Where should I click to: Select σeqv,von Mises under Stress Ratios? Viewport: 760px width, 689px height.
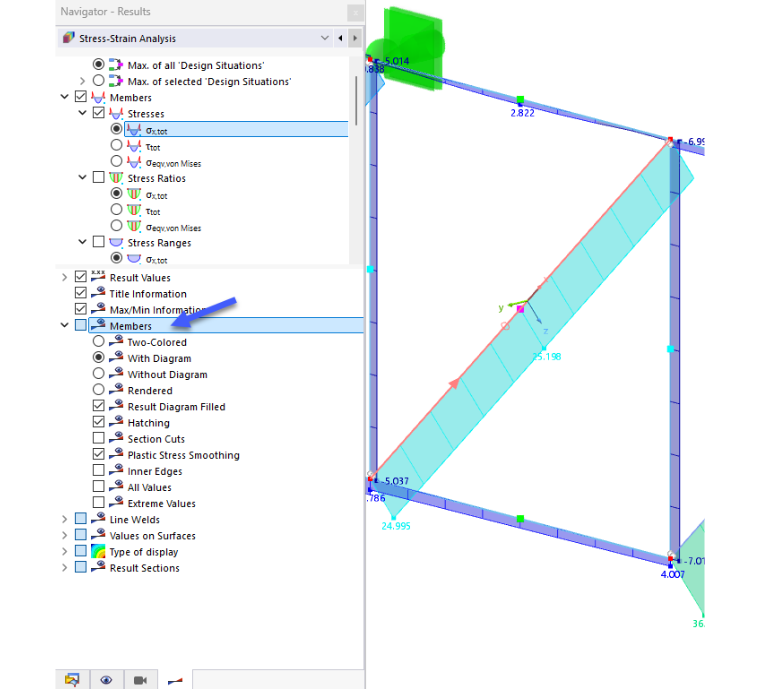click(116, 225)
